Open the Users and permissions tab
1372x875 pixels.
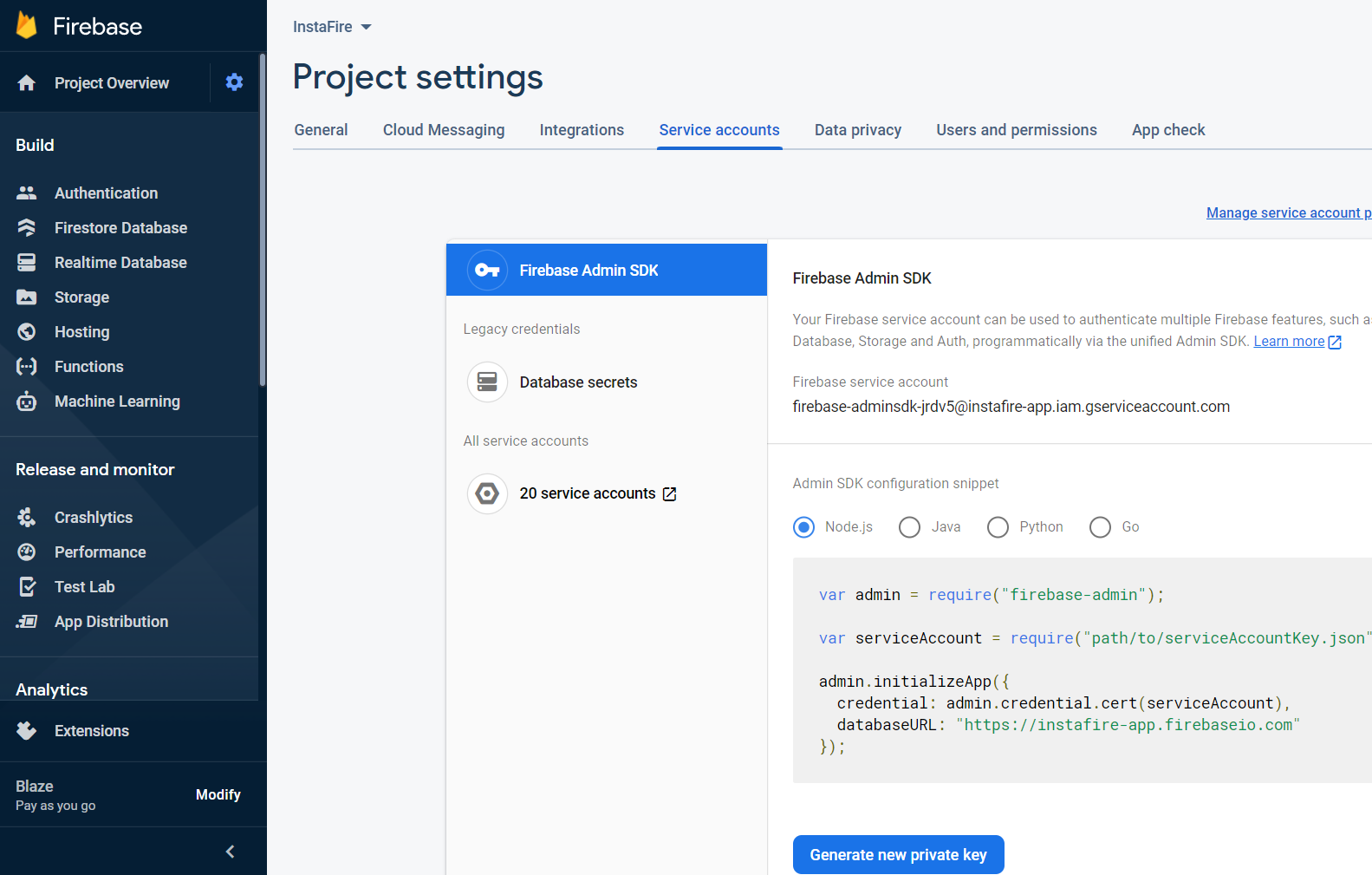1016,130
